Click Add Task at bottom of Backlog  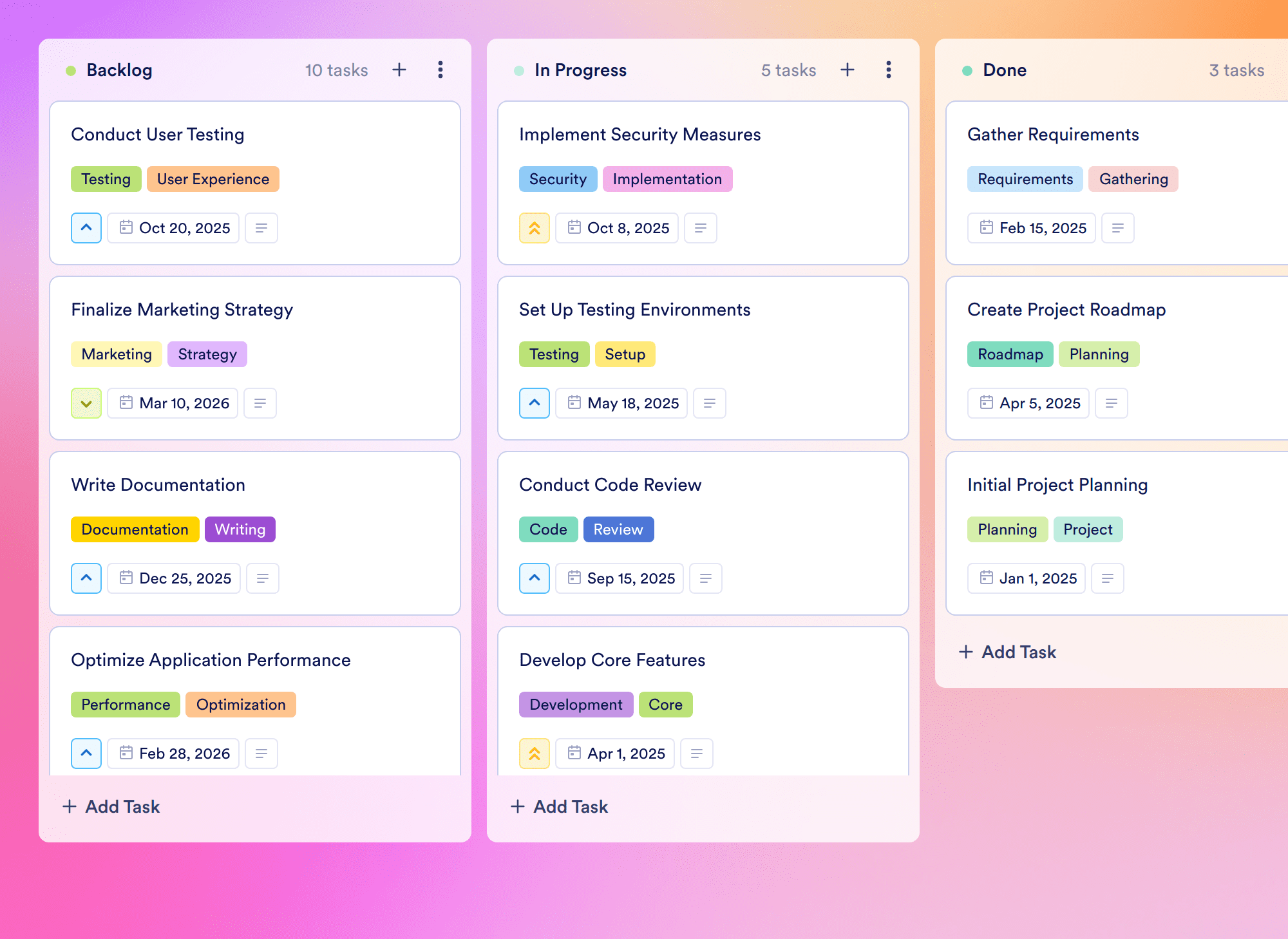(x=111, y=806)
